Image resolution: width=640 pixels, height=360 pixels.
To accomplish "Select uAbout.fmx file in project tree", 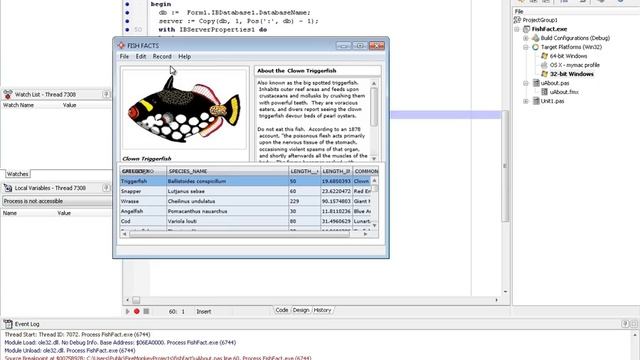I will (x=564, y=92).
